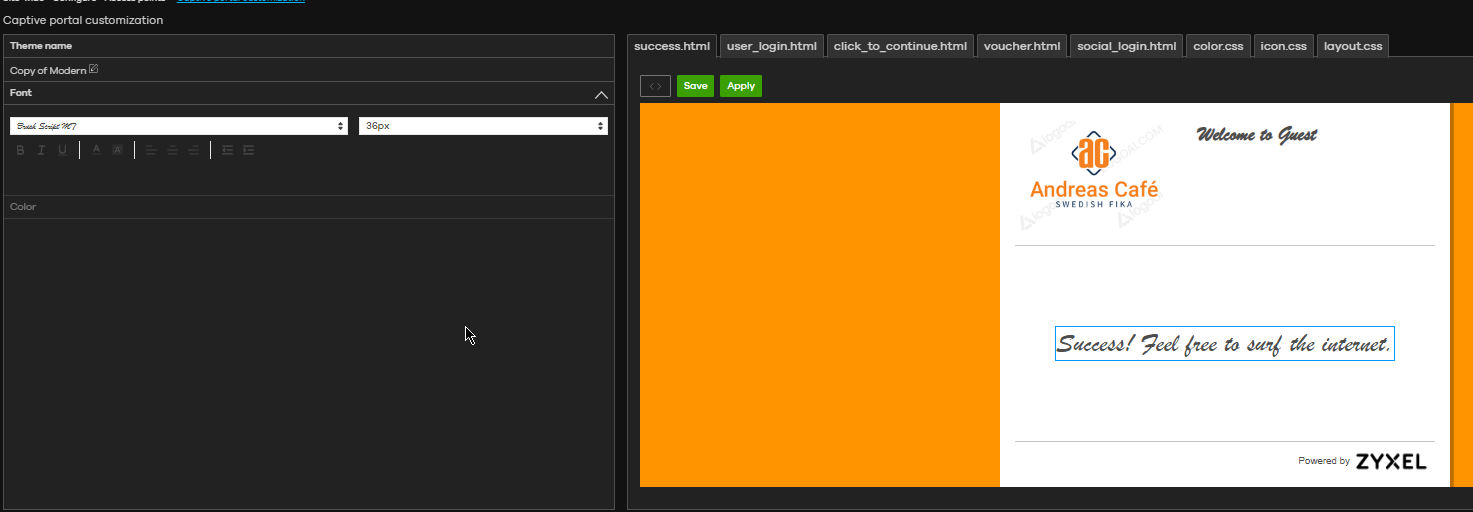Open the font color tool

coord(96,150)
